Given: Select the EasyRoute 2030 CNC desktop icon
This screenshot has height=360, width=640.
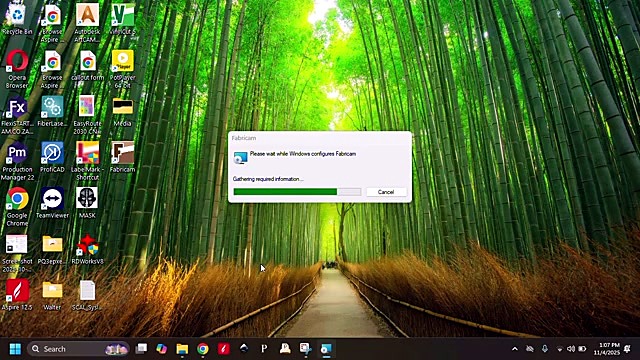Looking at the screenshot, I should tap(87, 115).
